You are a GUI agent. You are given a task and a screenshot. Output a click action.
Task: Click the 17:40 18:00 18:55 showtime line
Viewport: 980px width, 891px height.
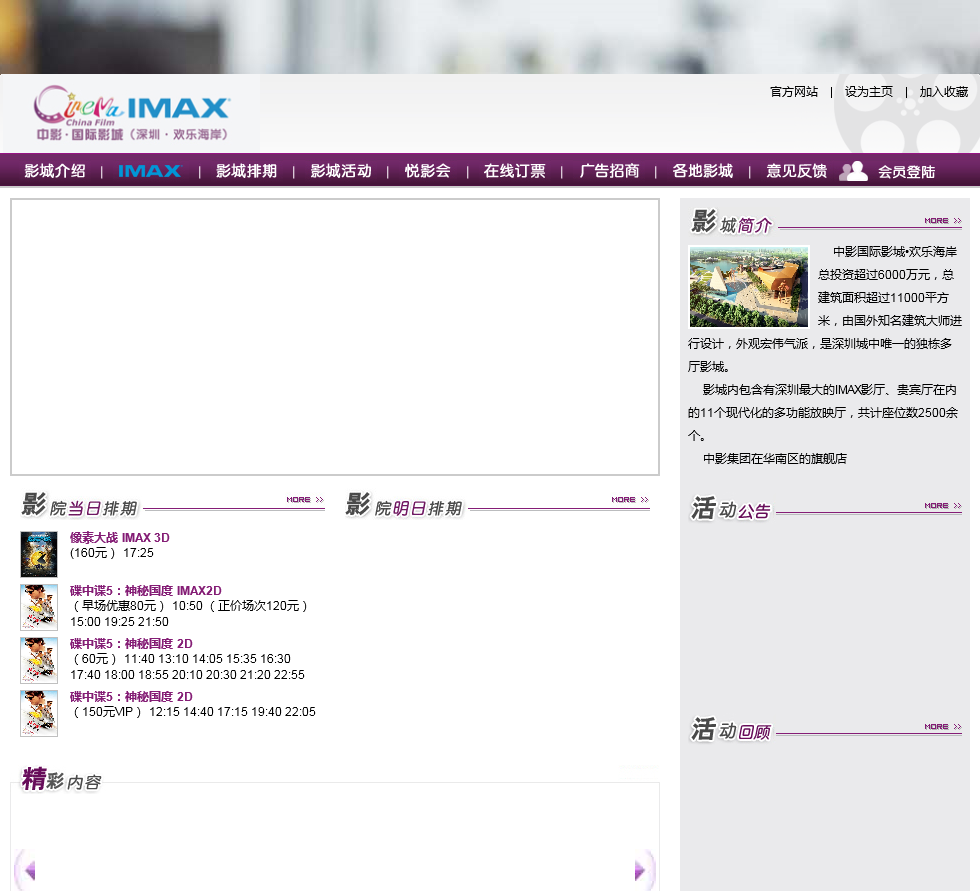coord(188,675)
